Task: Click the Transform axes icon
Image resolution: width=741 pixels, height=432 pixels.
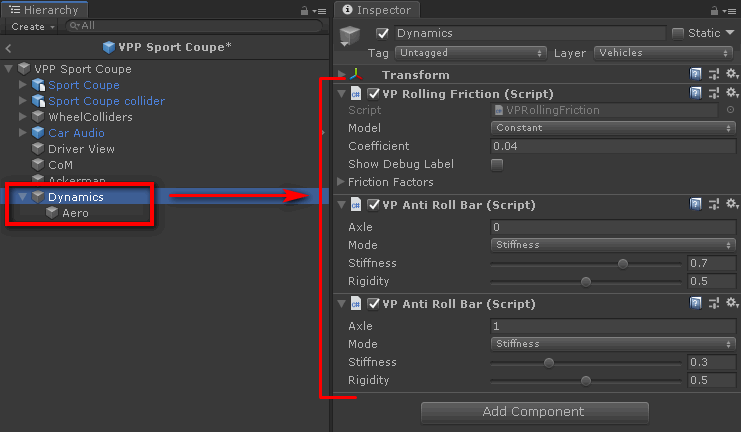Action: (x=356, y=74)
